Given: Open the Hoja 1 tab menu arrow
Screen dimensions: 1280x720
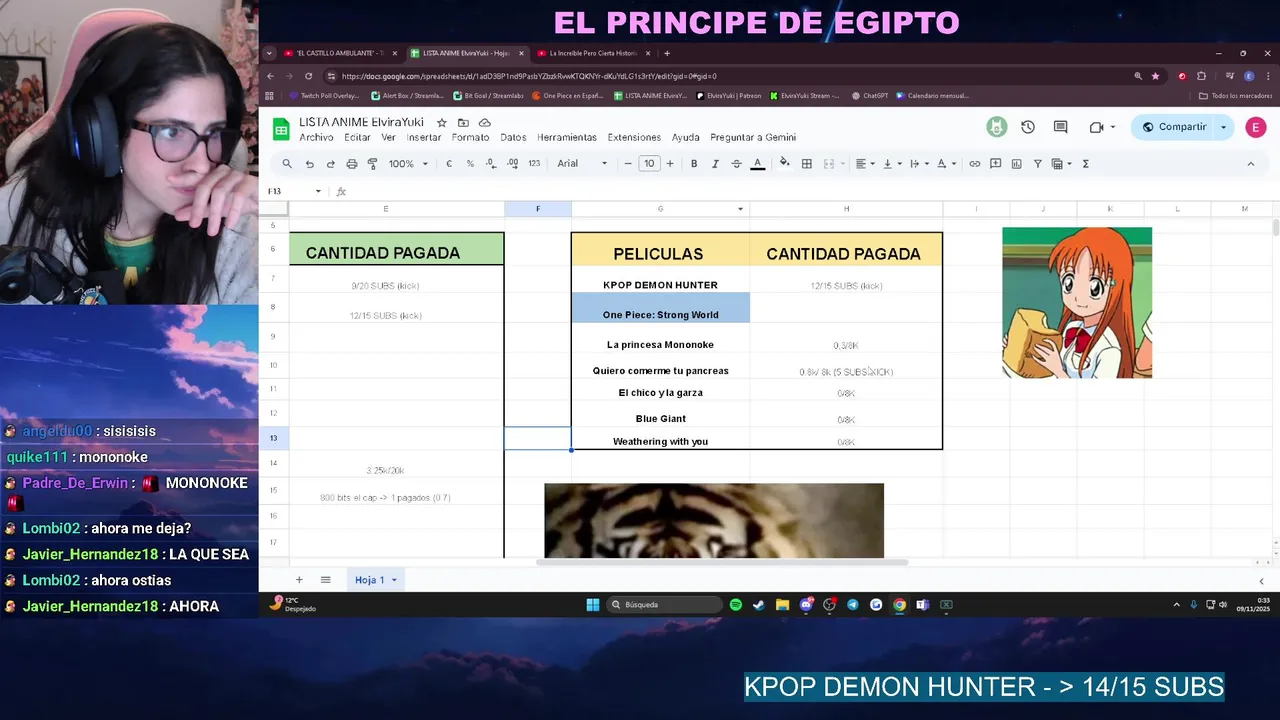Looking at the screenshot, I should point(394,580).
